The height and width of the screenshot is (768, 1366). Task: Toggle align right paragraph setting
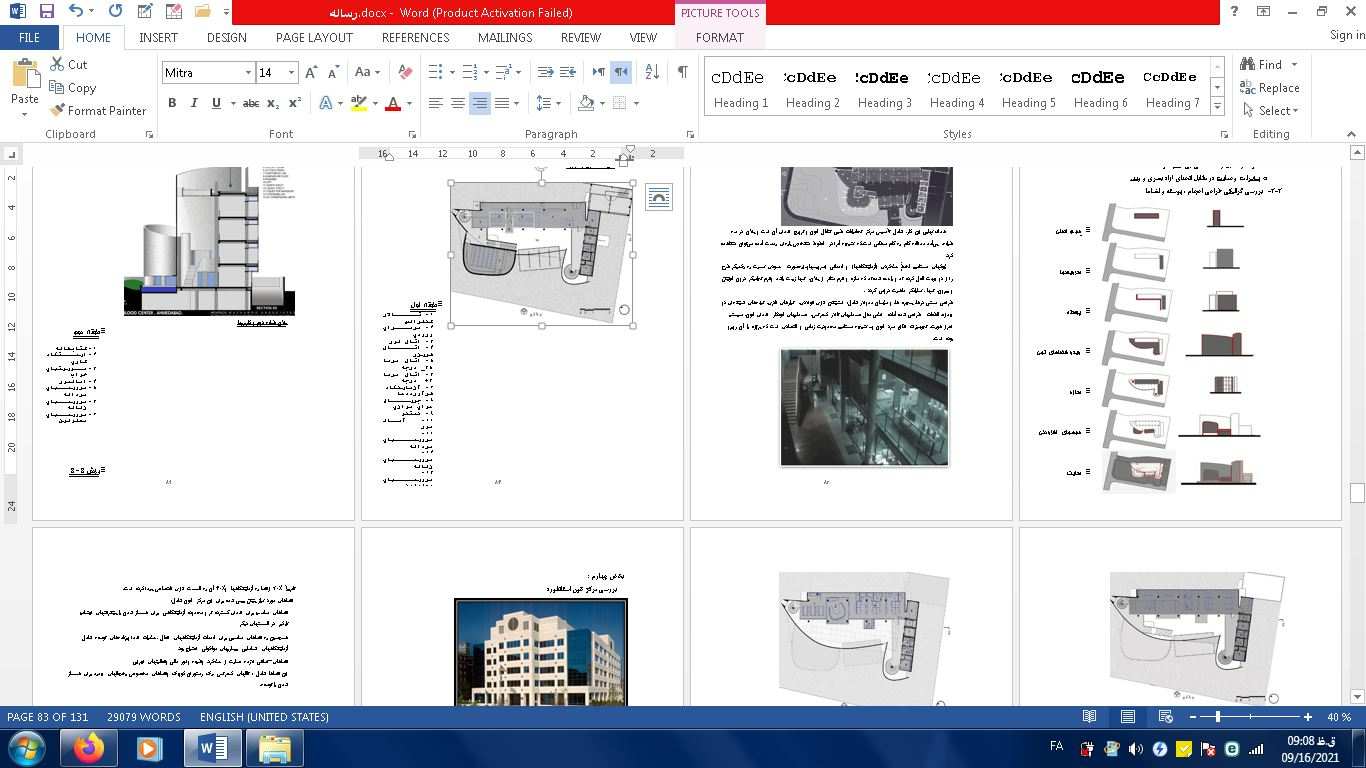click(480, 103)
